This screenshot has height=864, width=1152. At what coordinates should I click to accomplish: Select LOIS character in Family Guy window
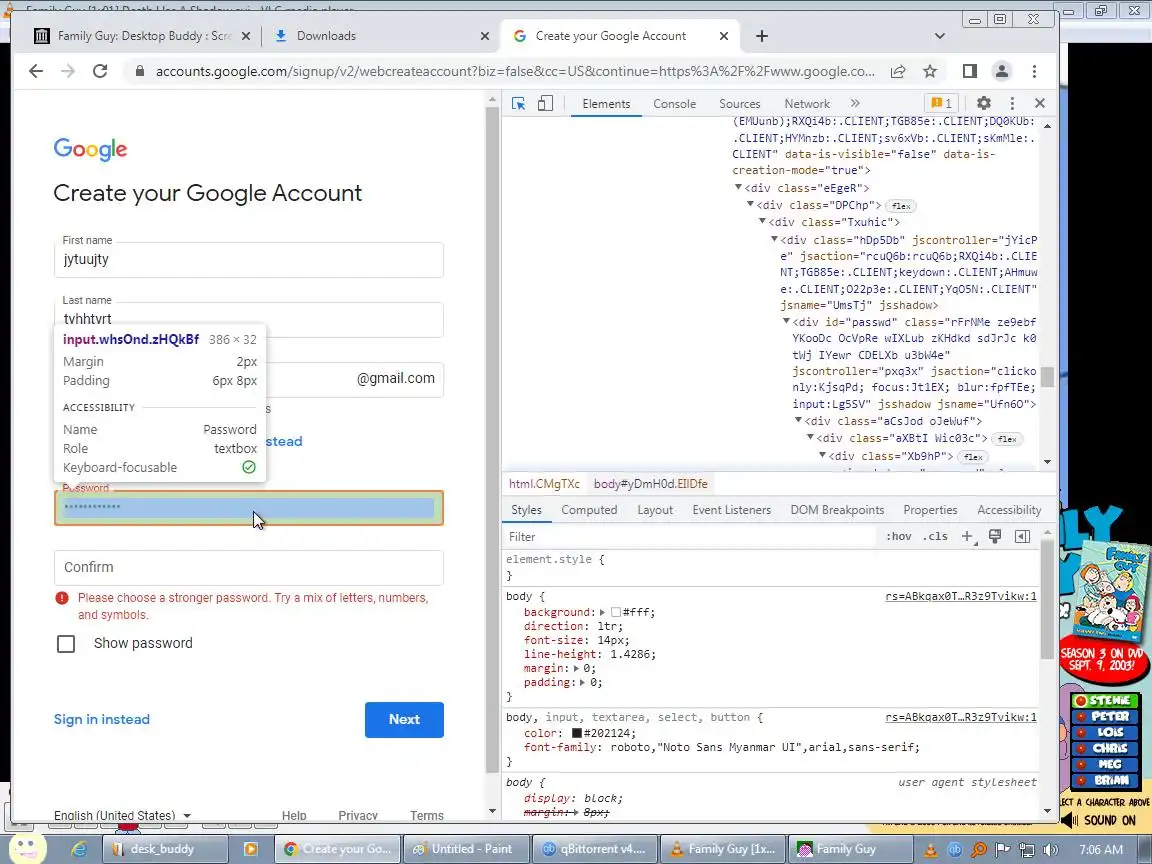click(x=1105, y=732)
